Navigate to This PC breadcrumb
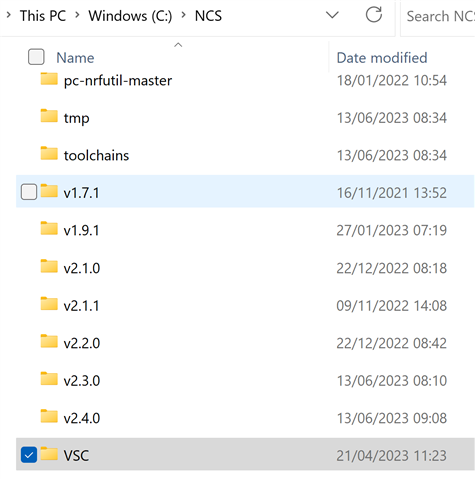 tap(43, 16)
